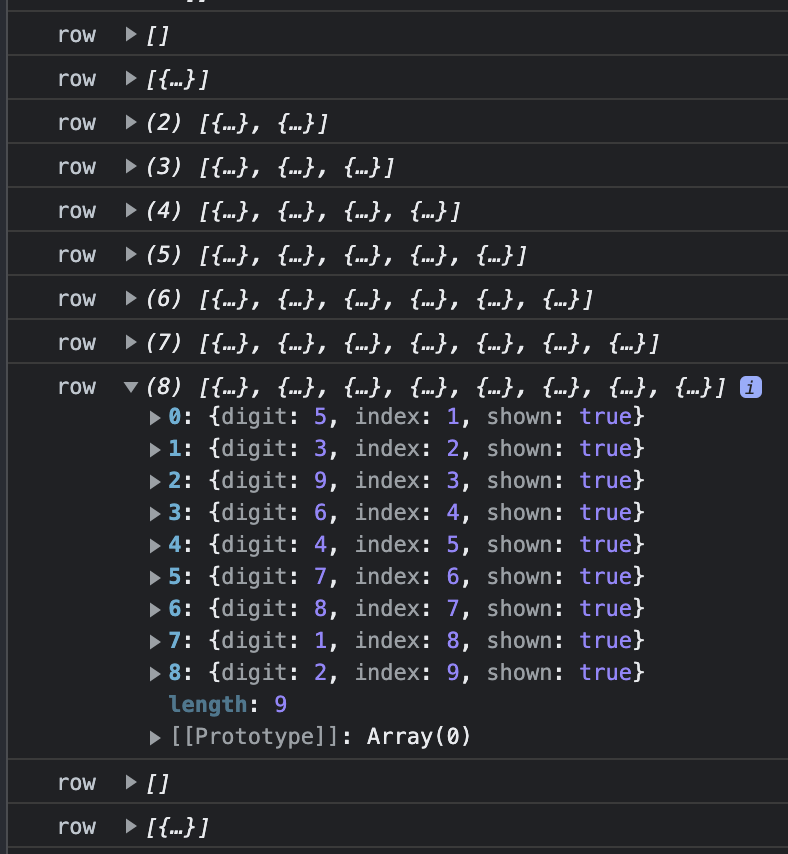The image size is (788, 854).
Task: Expand the (6) array row
Action: coord(131,298)
